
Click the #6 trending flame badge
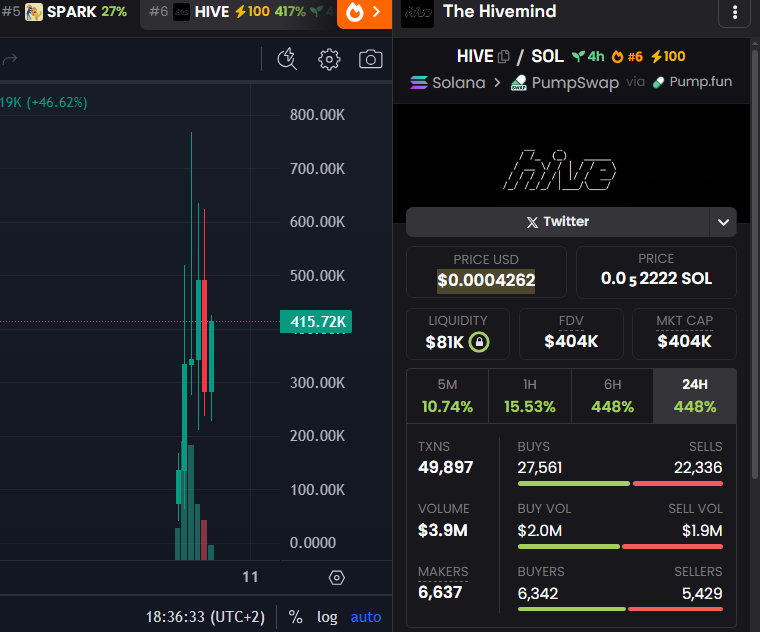point(627,57)
